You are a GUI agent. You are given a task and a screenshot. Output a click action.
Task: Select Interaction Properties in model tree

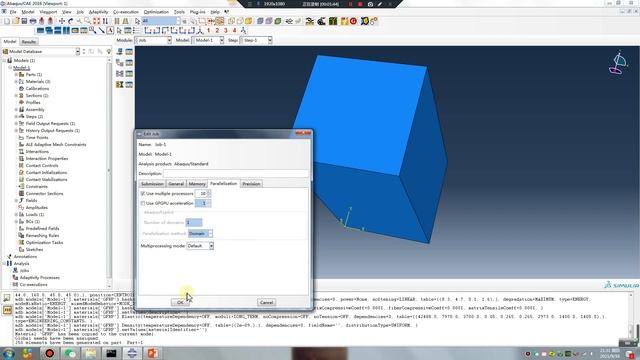[47, 158]
